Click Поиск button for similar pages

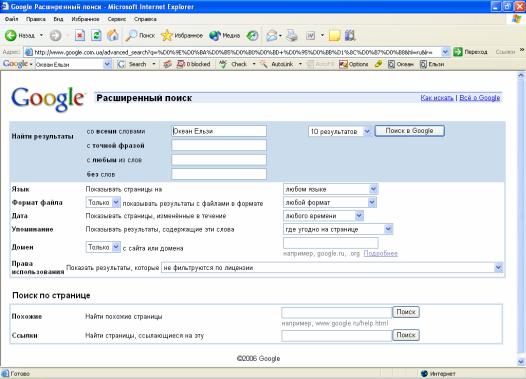pos(406,312)
